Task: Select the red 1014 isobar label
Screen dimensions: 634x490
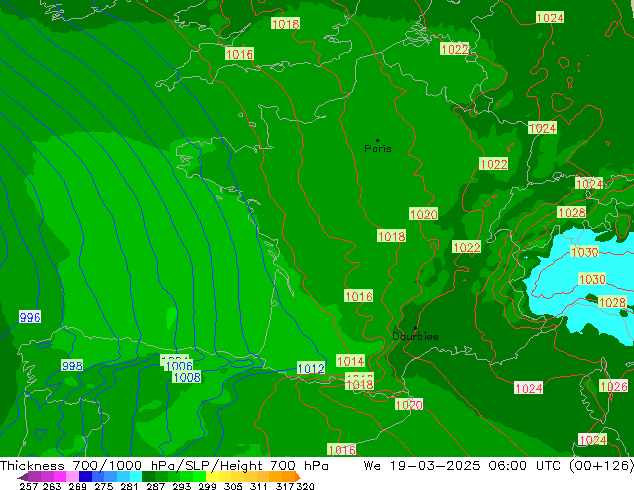Action: pos(351,361)
